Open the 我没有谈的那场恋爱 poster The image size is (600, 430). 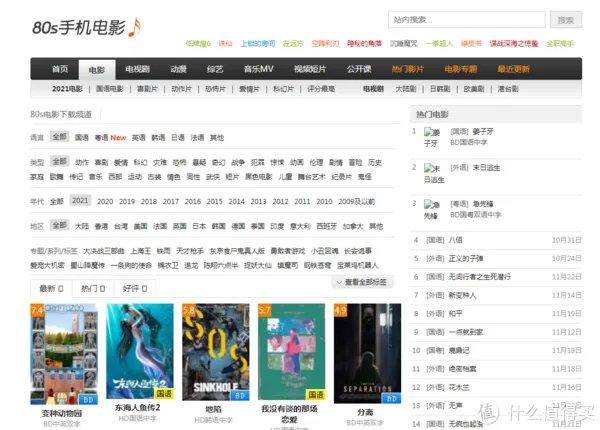[292, 352]
